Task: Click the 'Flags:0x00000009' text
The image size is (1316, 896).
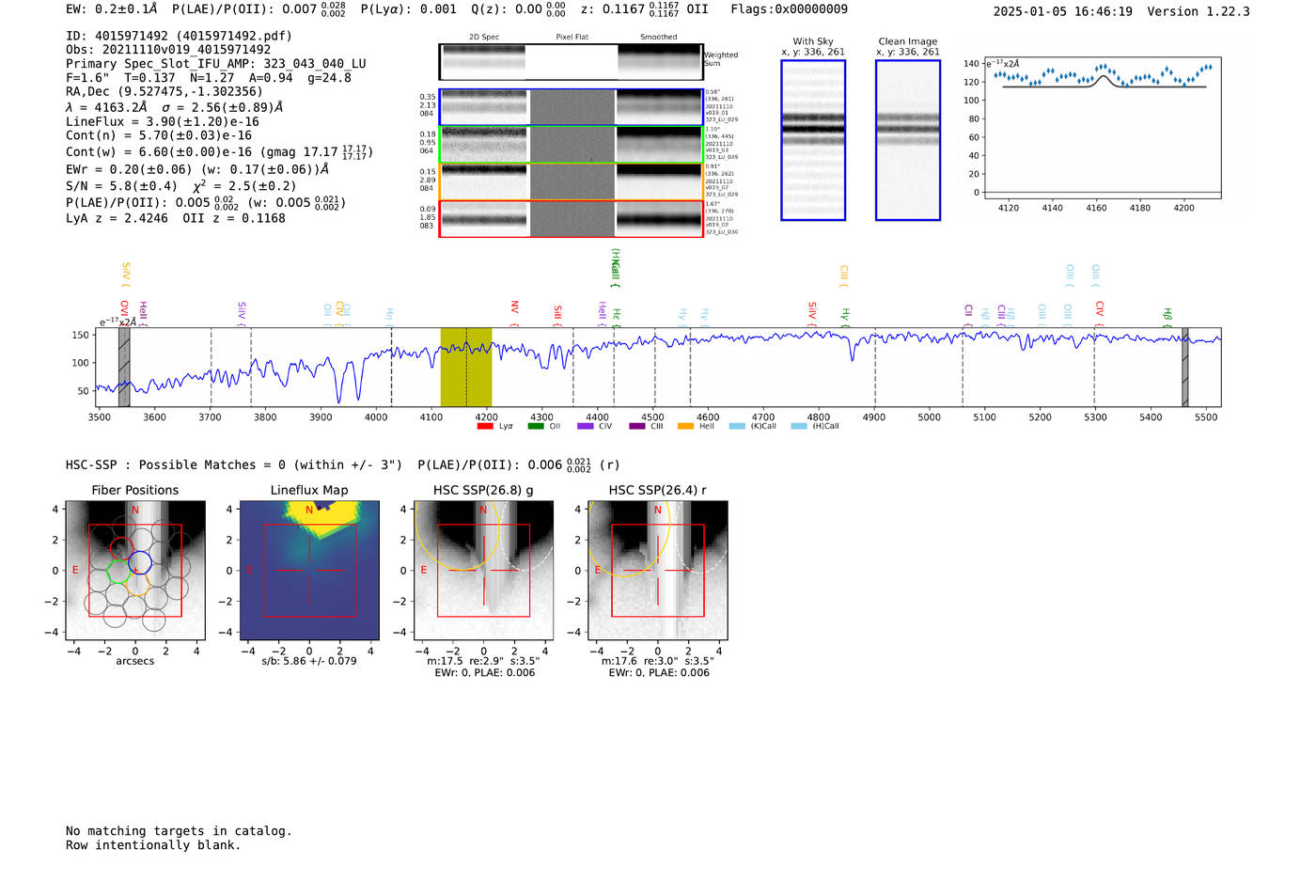Action: click(790, 9)
